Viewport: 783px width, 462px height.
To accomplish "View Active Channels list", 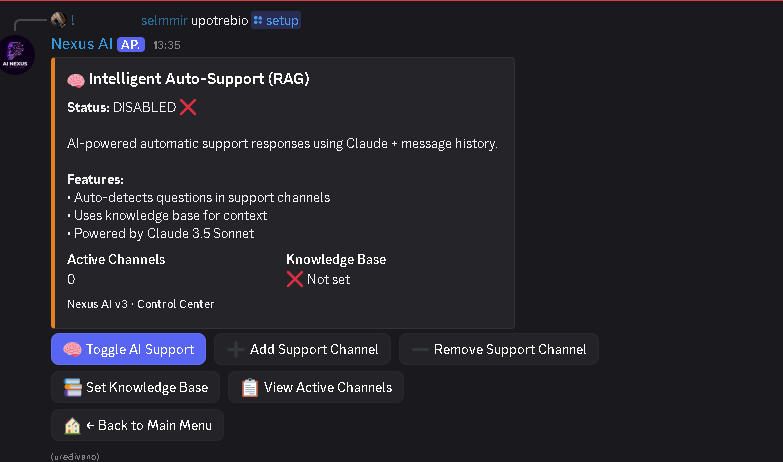I will [x=316, y=387].
